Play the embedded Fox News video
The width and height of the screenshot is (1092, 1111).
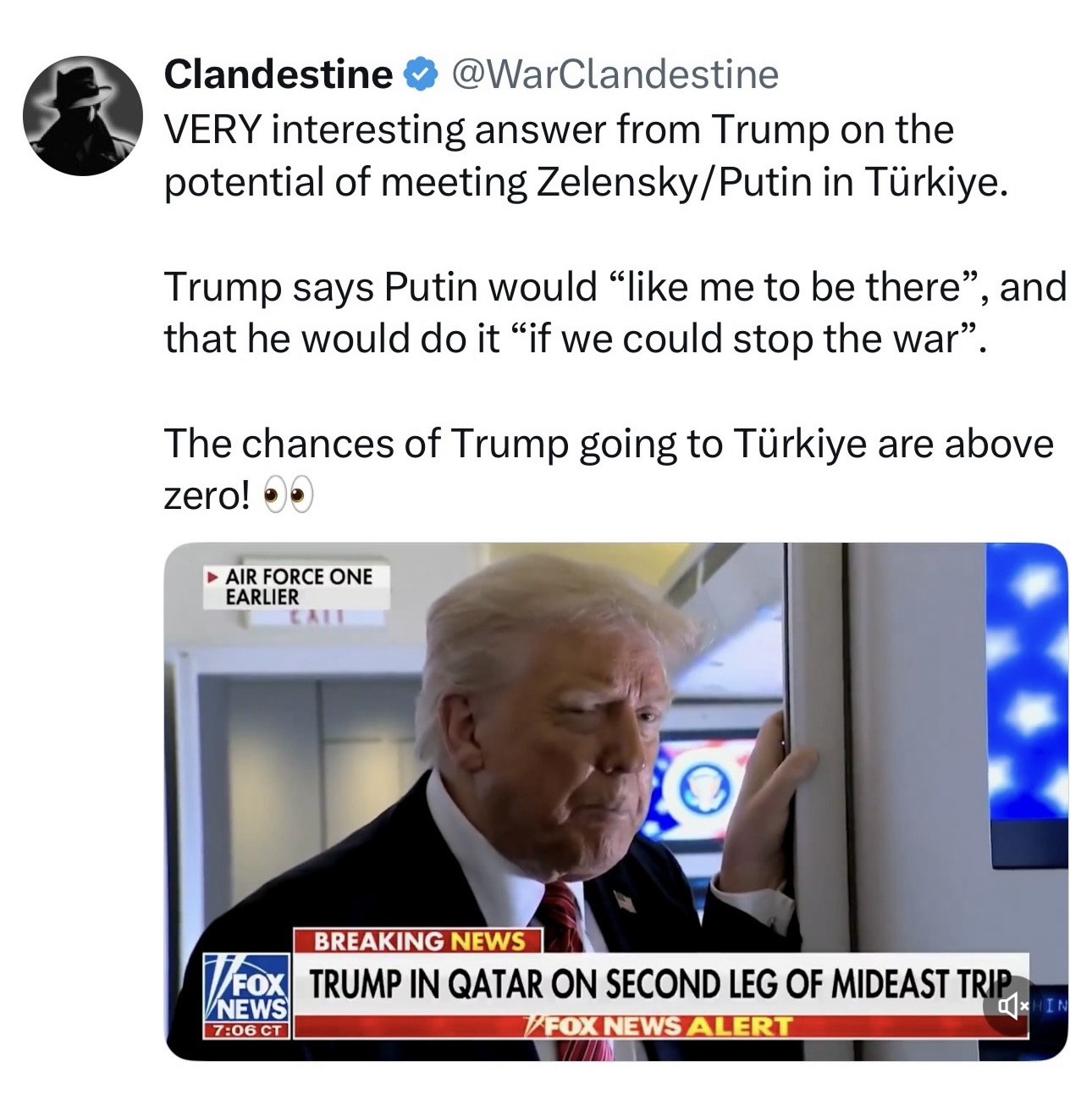point(615,801)
